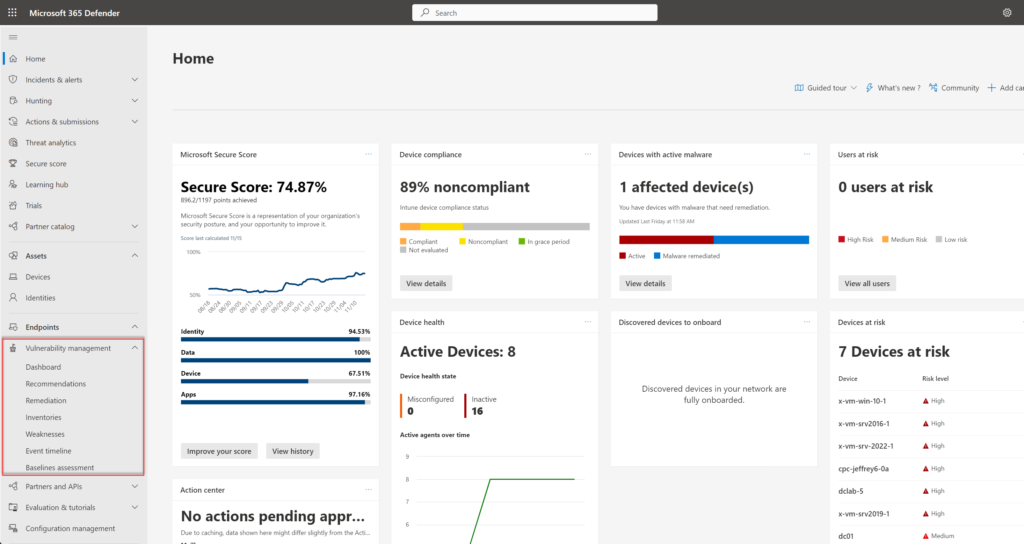Open Device compliance card ellipsis menu
1024x544 pixels.
coord(588,154)
